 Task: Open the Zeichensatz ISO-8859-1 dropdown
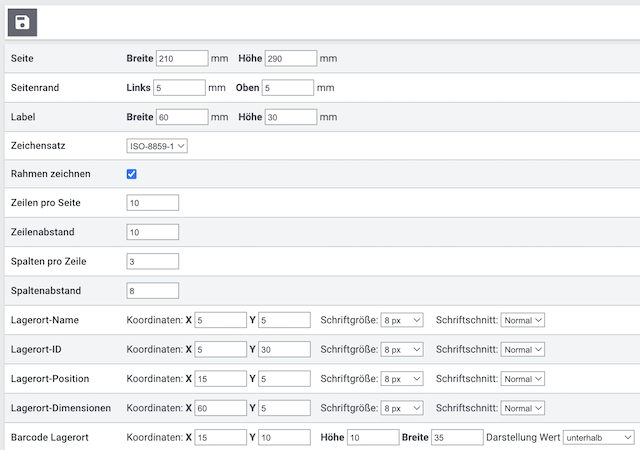pyautogui.click(x=157, y=146)
